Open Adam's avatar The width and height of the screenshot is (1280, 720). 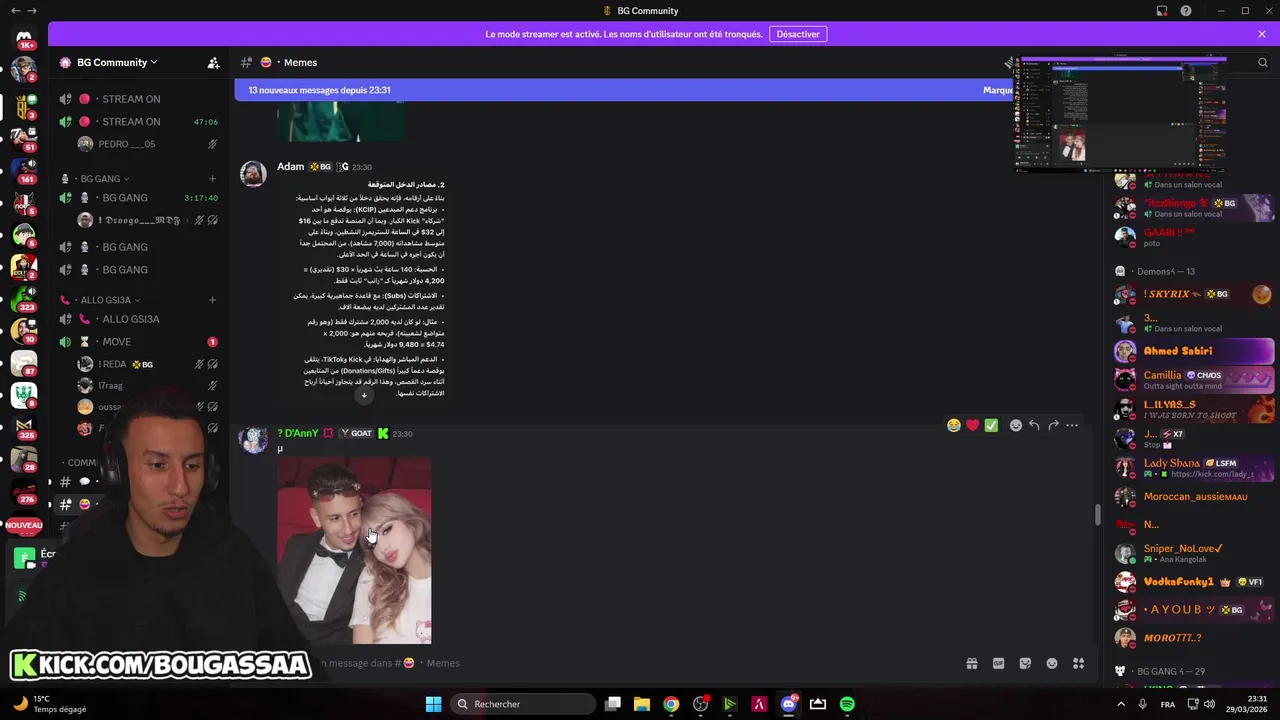coord(253,174)
